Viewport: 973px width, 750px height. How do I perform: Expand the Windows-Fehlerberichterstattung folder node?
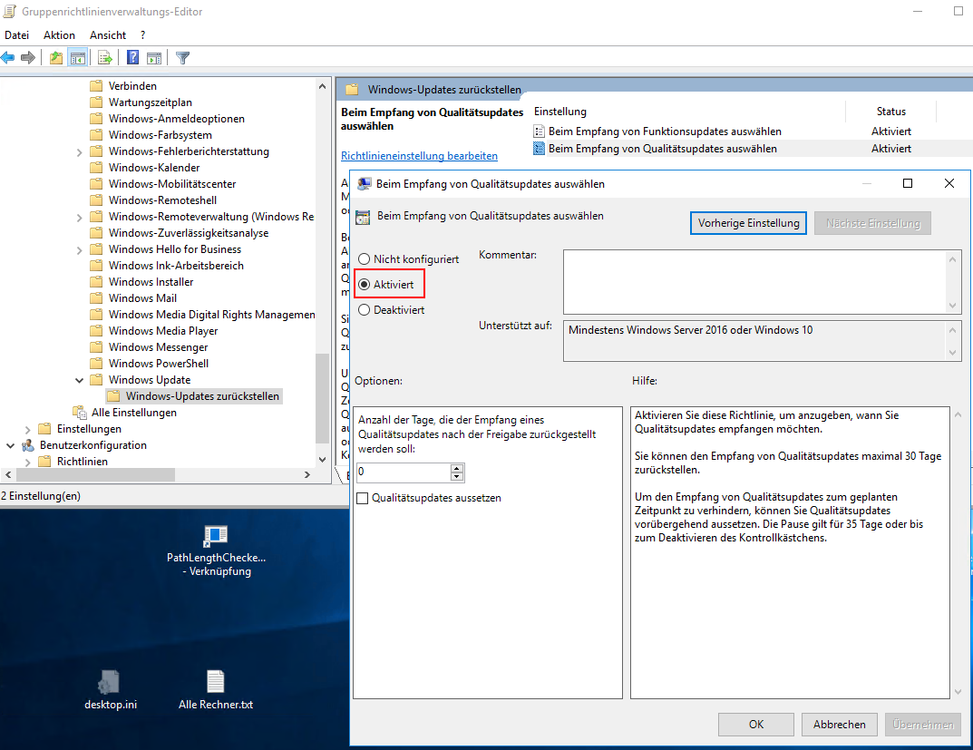[x=80, y=152]
